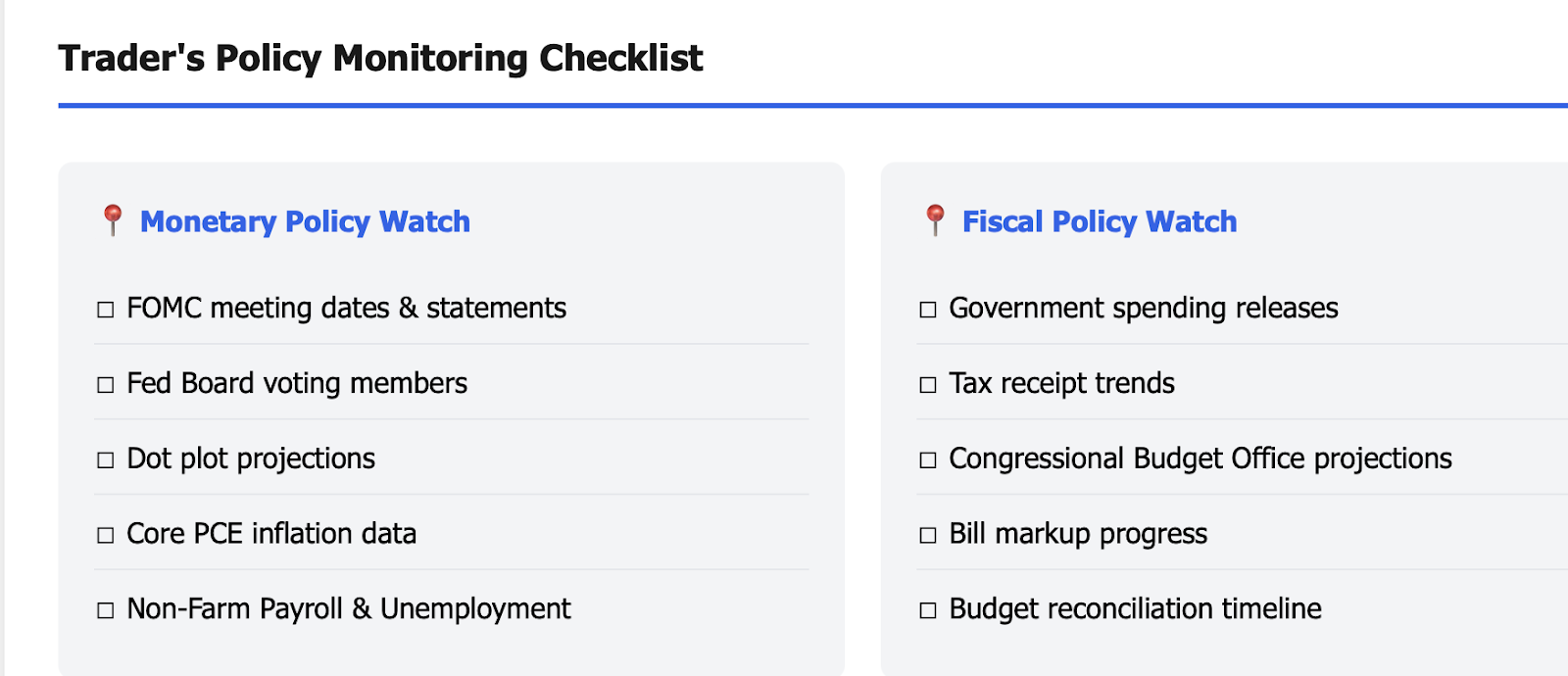
Task: Click the Core PCE inflation data label
Action: 271,533
